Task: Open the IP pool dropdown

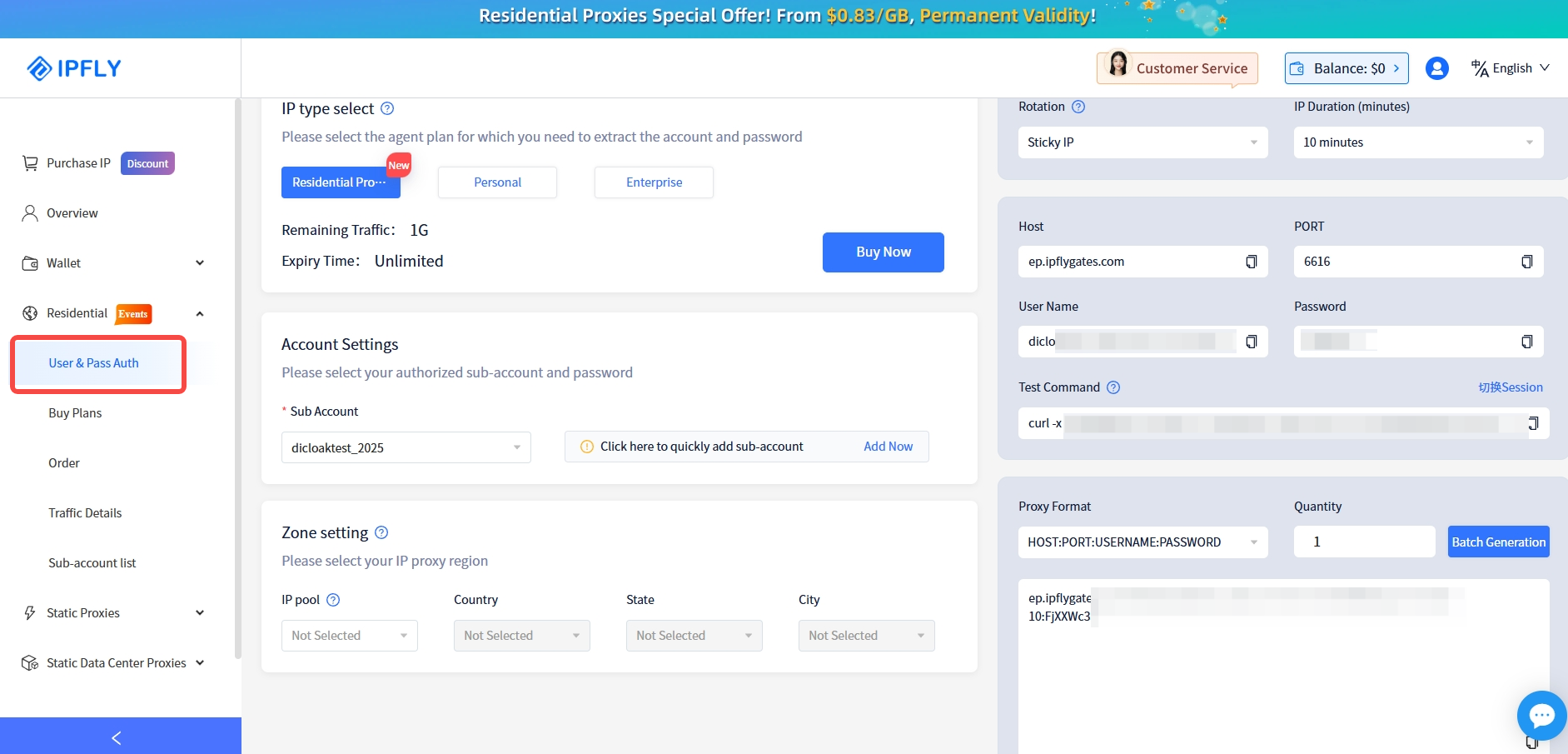Action: pos(350,636)
